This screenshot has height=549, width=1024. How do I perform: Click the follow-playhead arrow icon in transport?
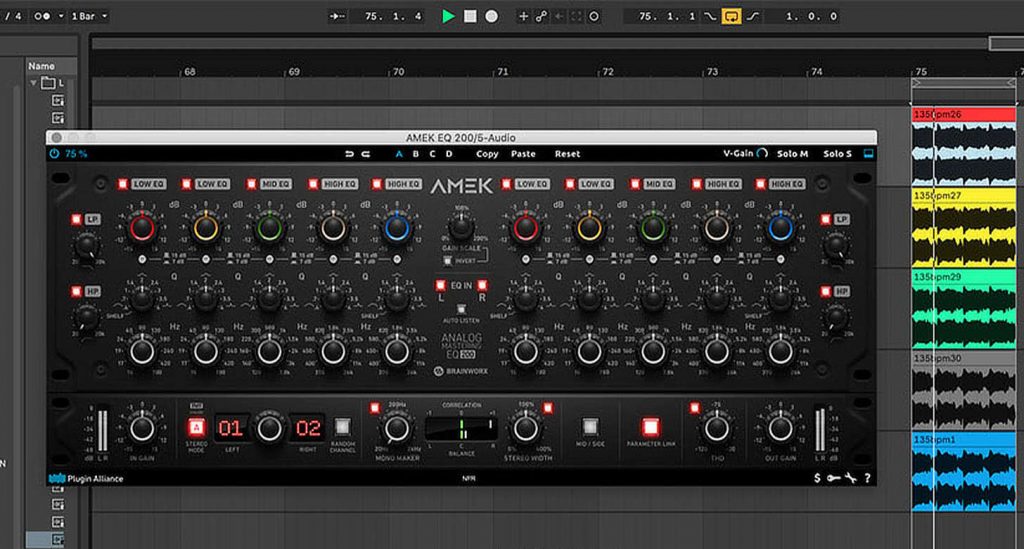[337, 16]
